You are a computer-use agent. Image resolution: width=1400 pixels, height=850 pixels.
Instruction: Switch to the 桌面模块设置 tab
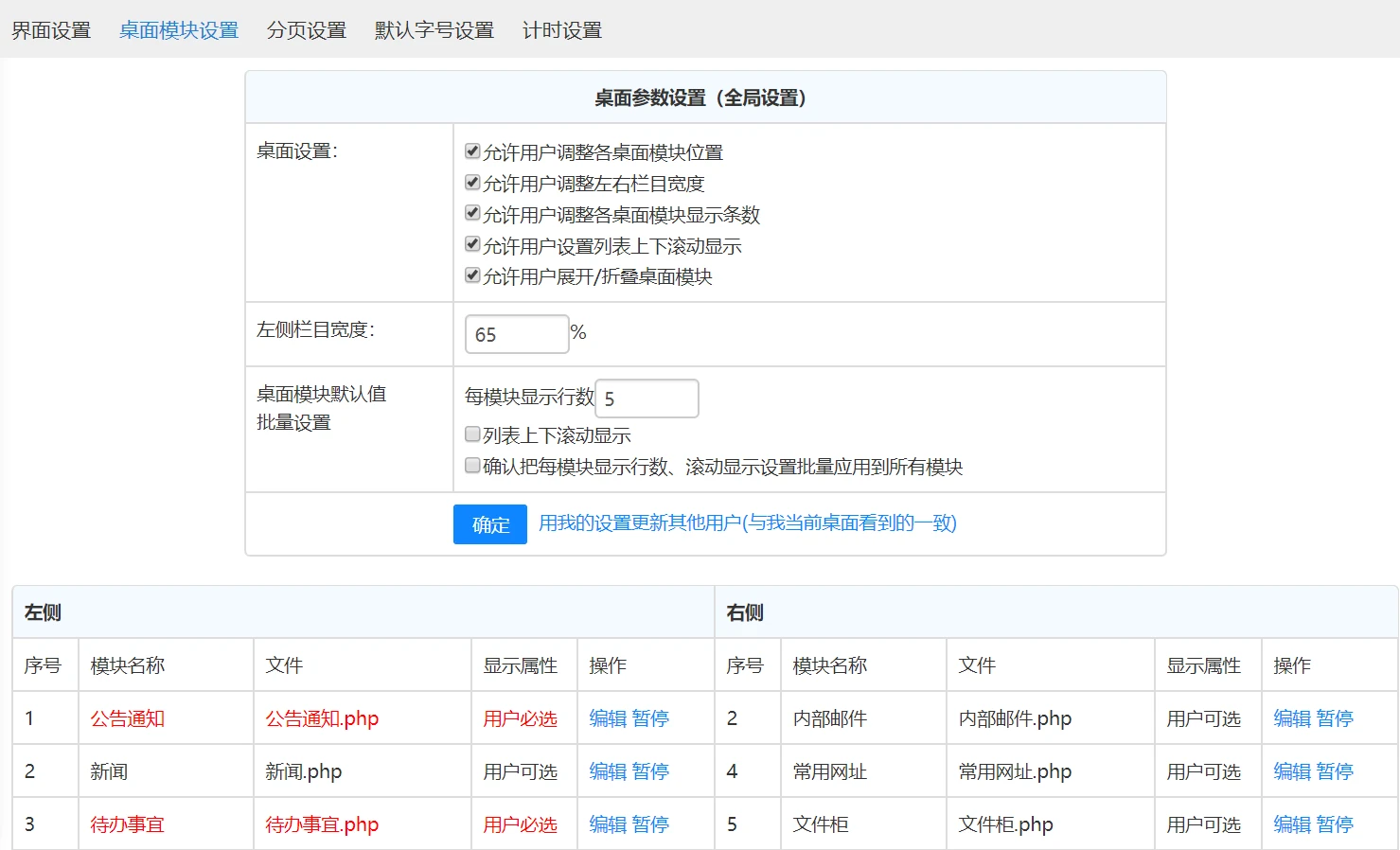178,29
